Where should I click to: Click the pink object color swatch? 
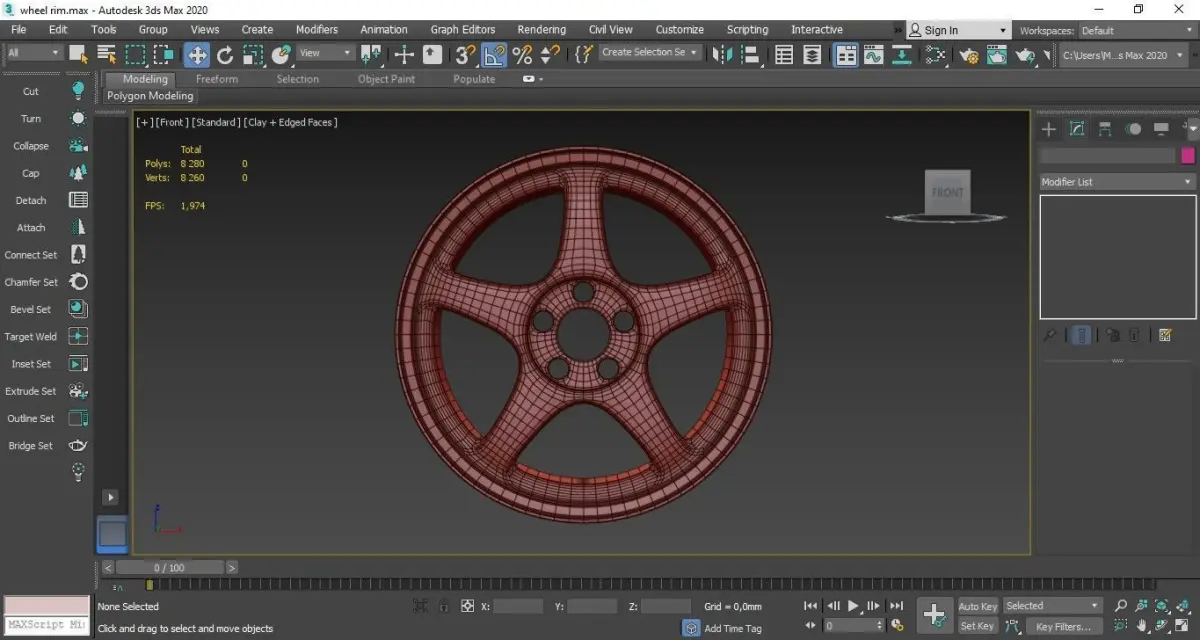tap(1188, 155)
